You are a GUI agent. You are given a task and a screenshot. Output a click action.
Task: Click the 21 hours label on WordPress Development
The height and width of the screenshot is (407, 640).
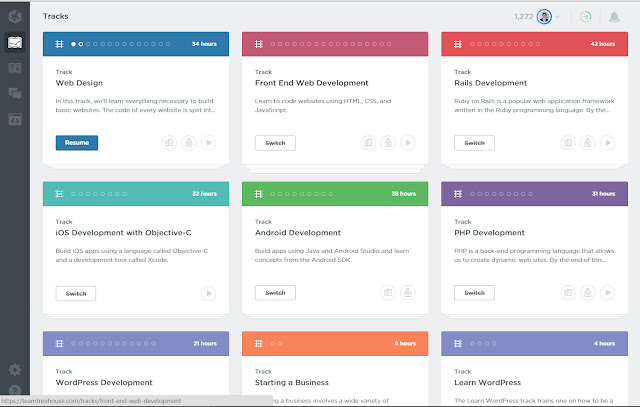205,344
